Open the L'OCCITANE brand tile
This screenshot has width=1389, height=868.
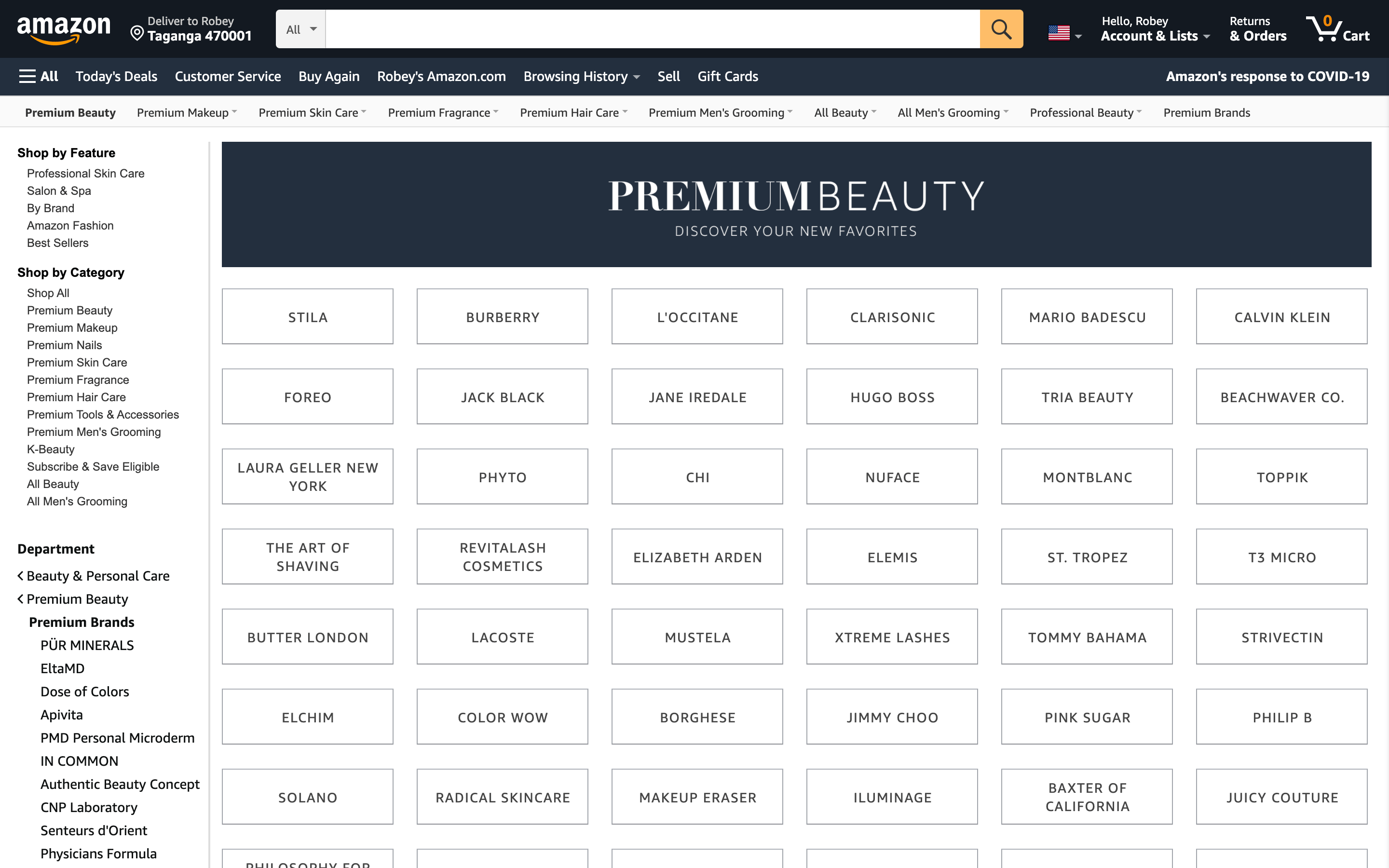pos(697,317)
